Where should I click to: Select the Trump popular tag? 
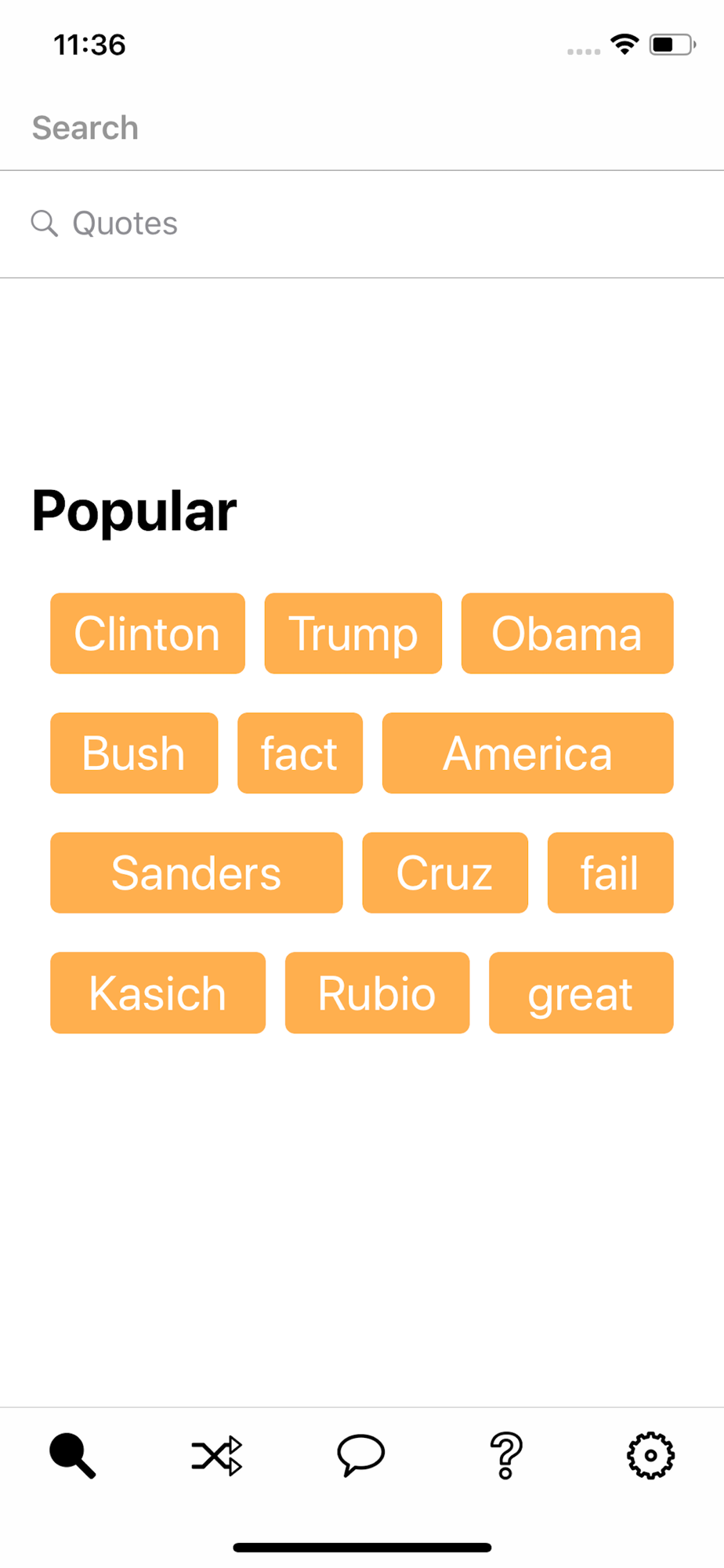[x=353, y=633]
